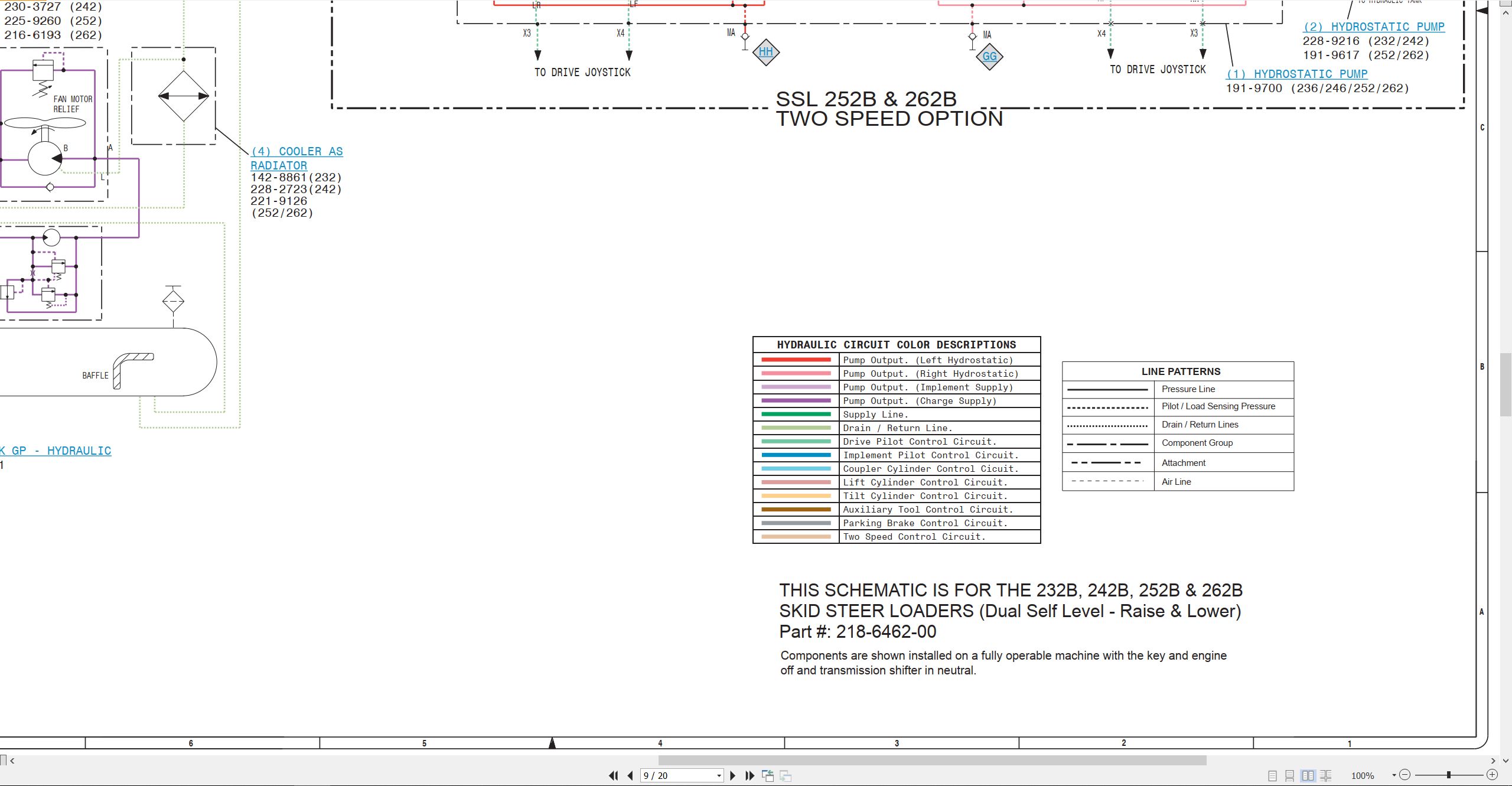1512x786 pixels.
Task: Switch to continuous facing pages view
Action: tap(1326, 775)
